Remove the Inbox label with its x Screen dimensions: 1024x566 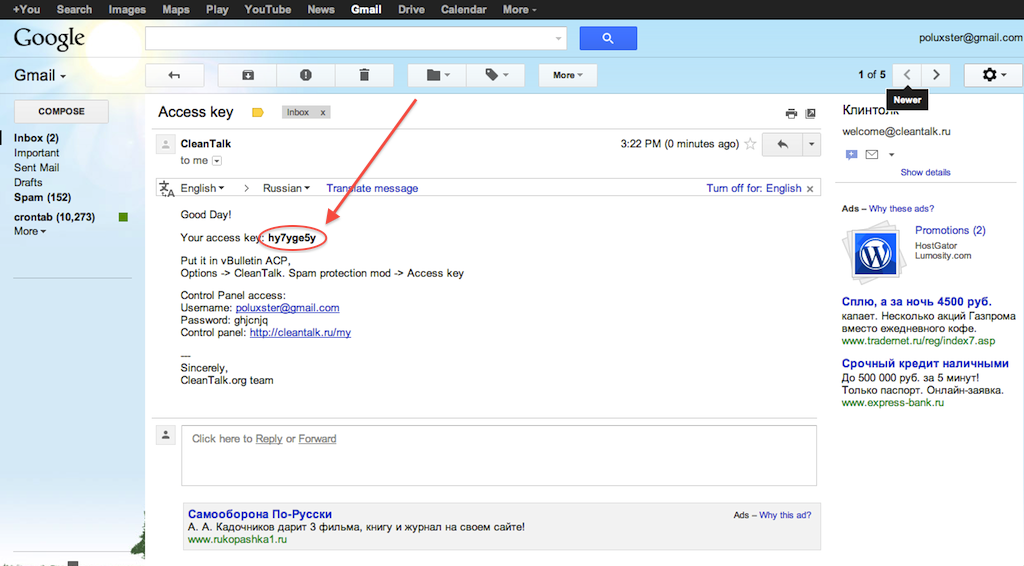coord(322,113)
